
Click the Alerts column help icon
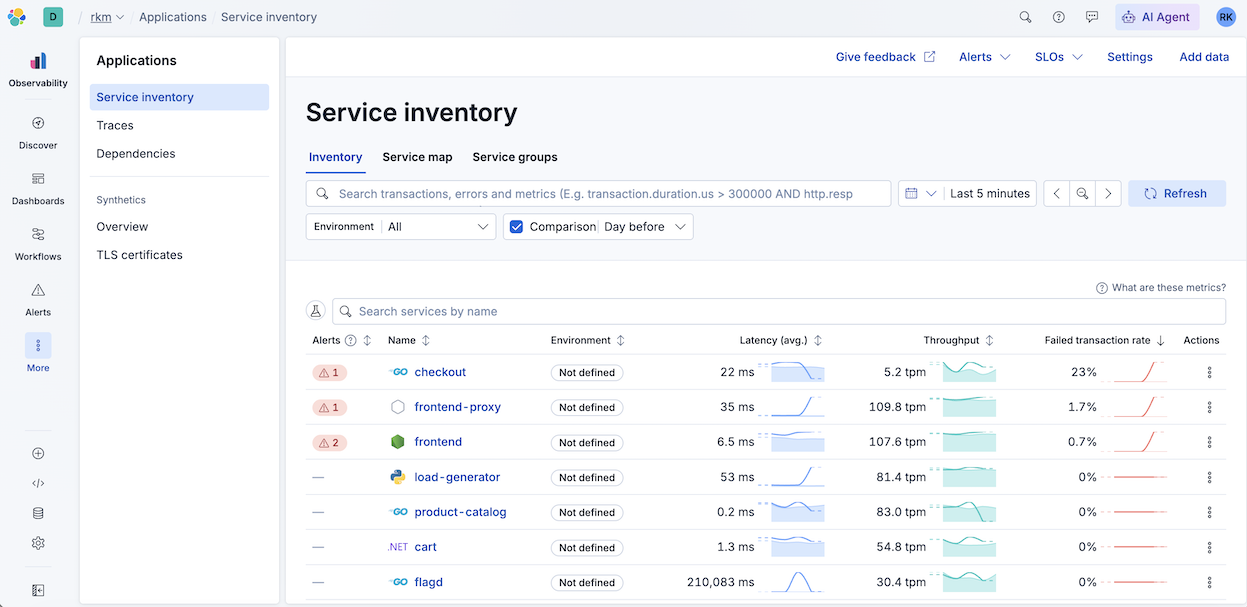(x=351, y=340)
